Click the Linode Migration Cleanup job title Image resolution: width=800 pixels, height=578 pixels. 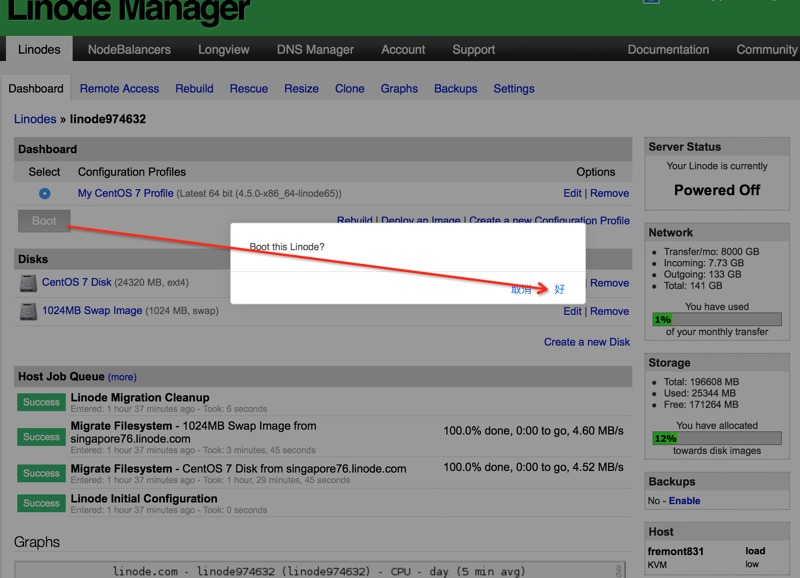[x=140, y=397]
